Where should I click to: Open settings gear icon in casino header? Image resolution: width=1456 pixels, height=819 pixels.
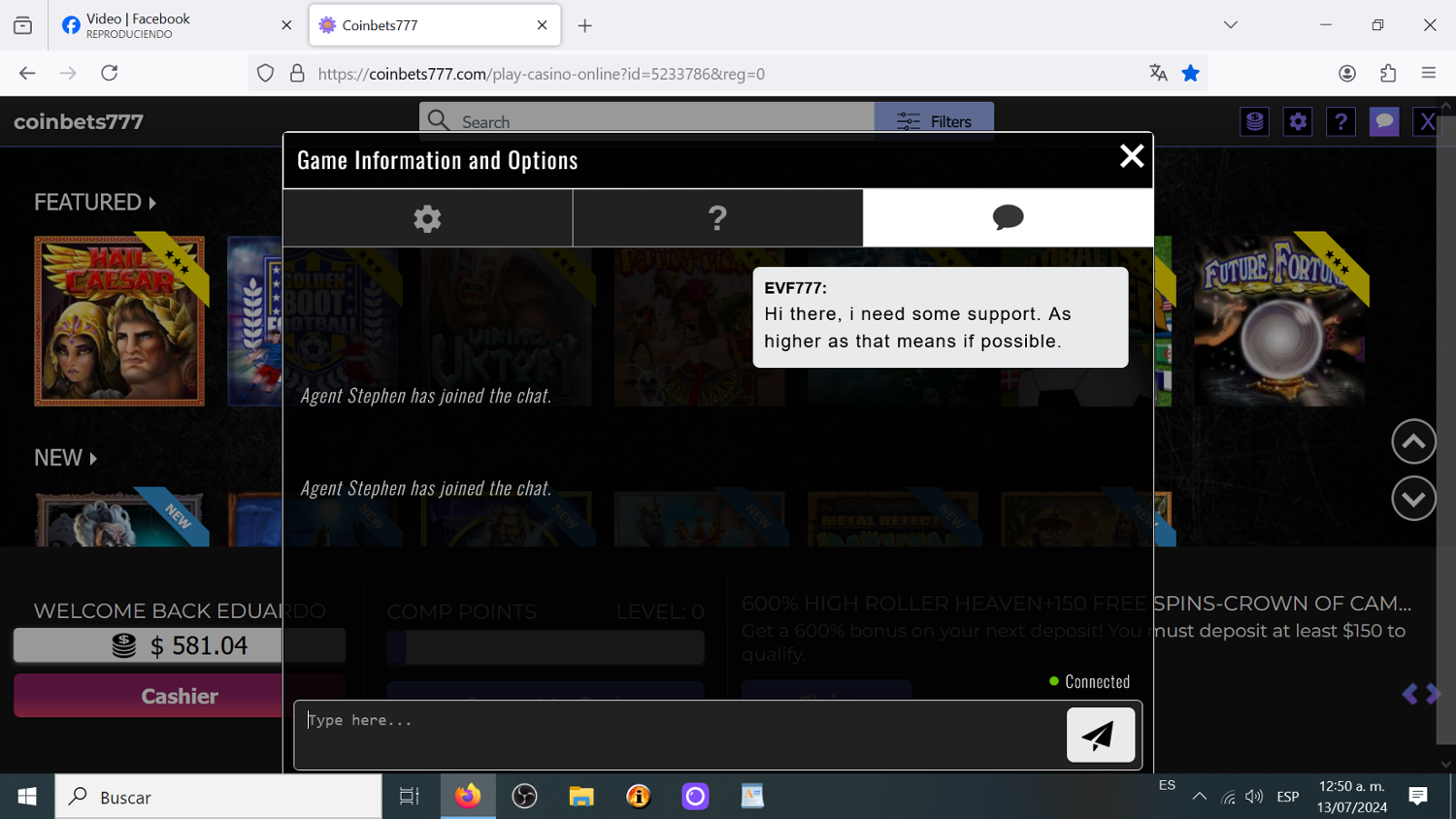click(1298, 121)
